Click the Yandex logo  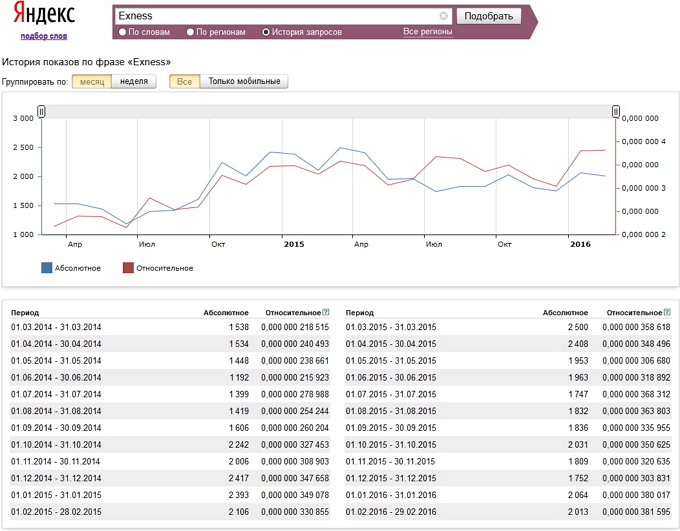click(44, 13)
